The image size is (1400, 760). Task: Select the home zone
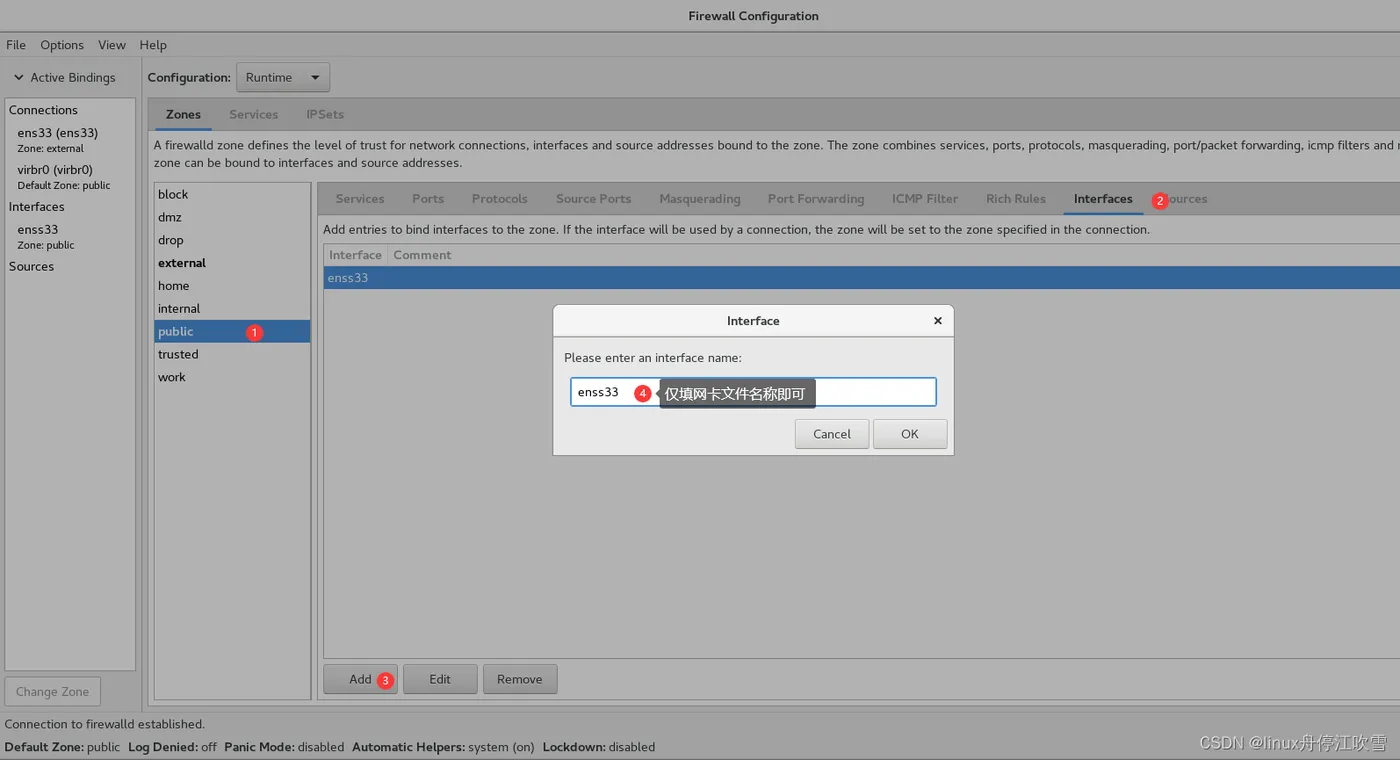[x=232, y=286]
